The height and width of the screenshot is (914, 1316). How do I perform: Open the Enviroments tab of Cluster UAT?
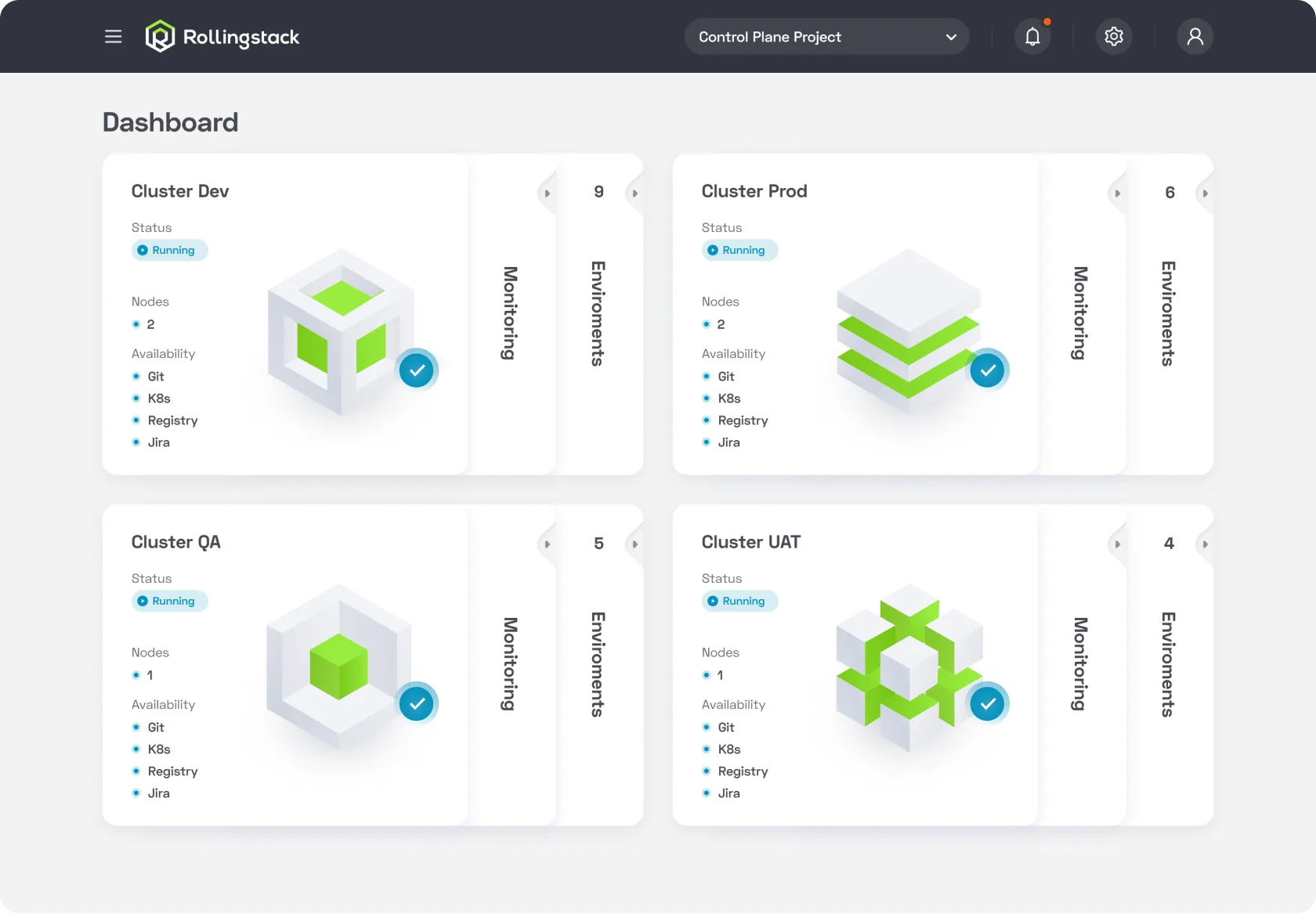[x=1168, y=664]
